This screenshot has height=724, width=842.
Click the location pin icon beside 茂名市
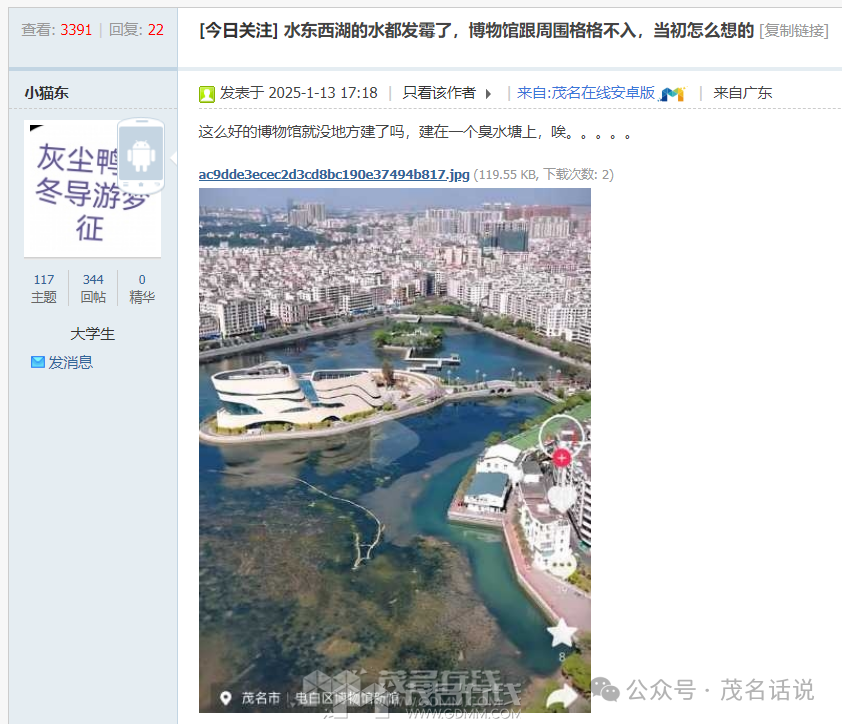click(x=226, y=698)
